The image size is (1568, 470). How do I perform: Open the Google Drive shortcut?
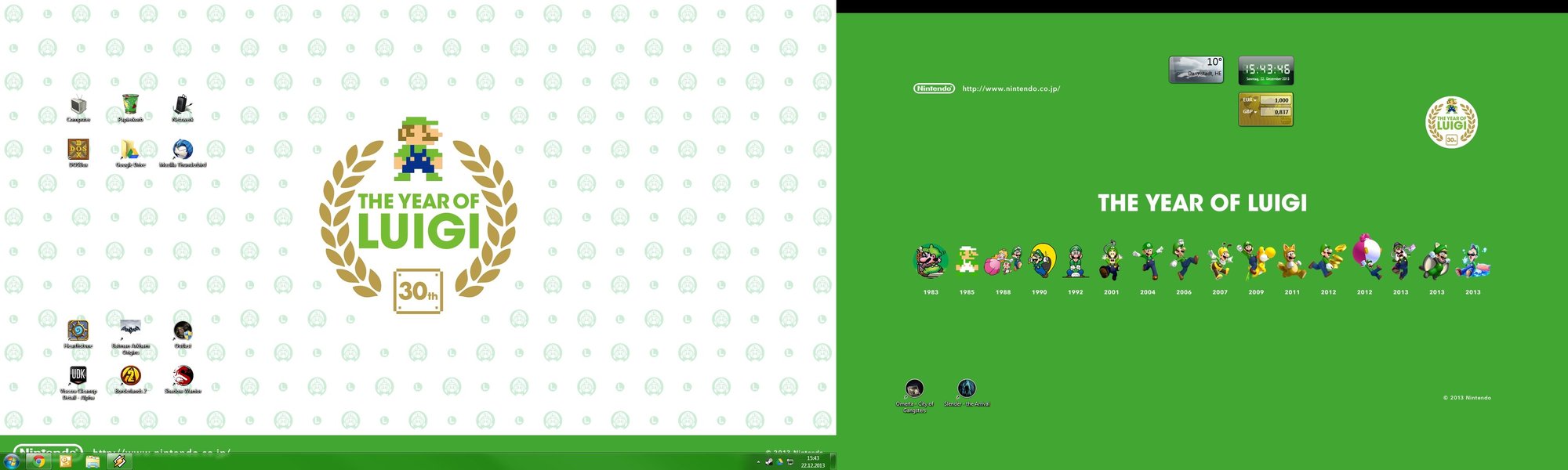pyautogui.click(x=130, y=150)
